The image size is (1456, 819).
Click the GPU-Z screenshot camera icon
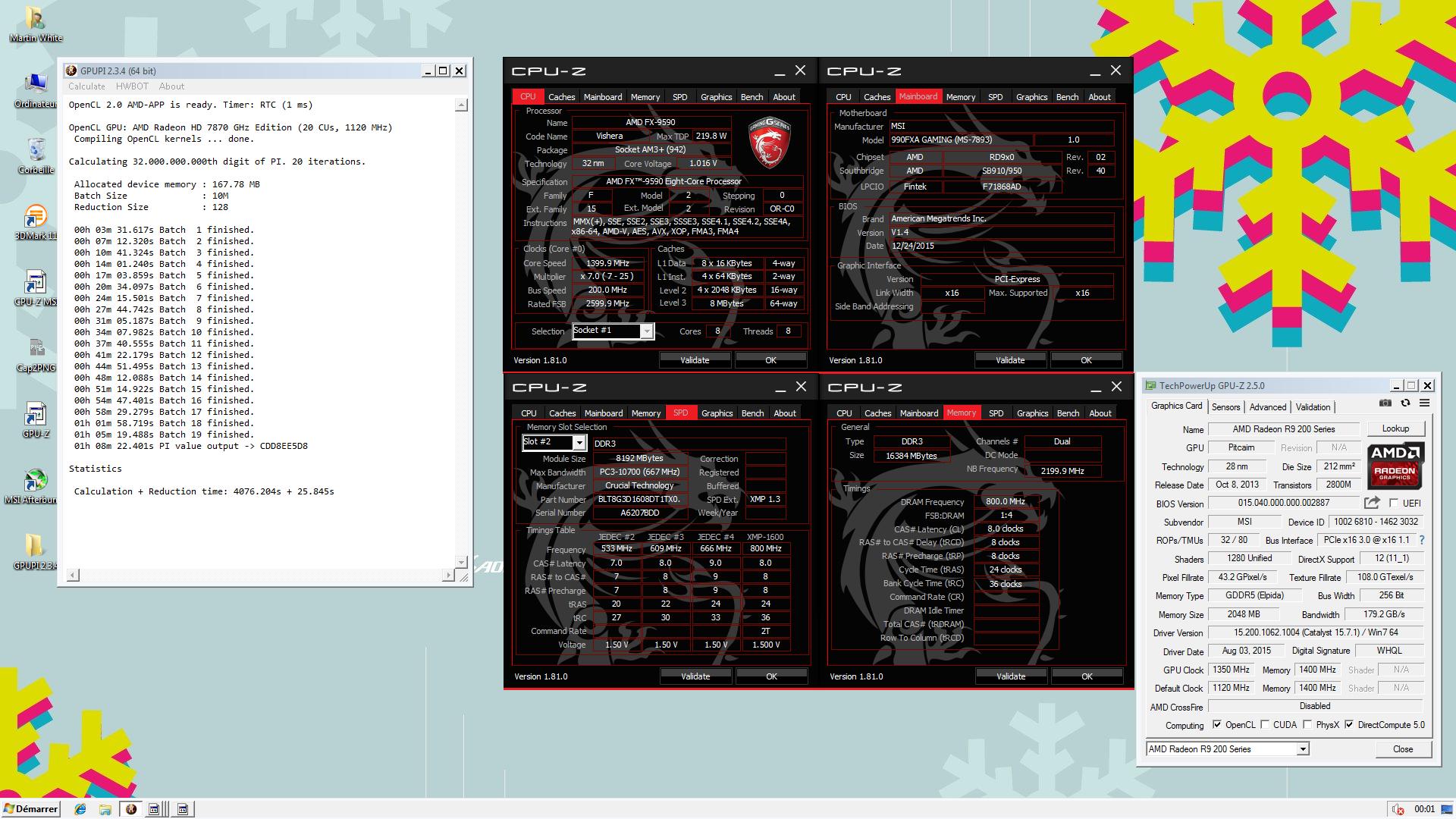tap(1385, 403)
